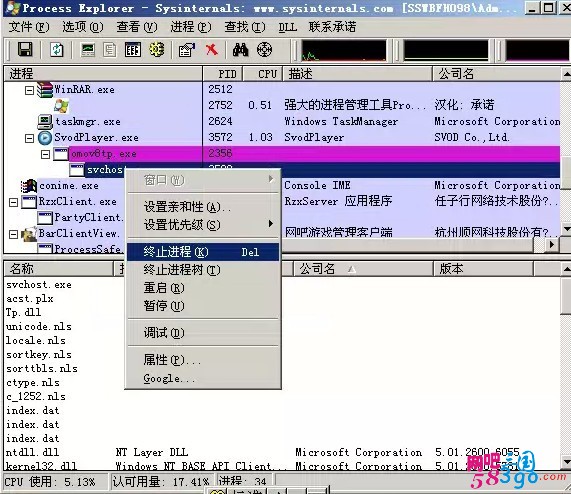Choose Google... from context menu
571x494 pixels.
204,378
